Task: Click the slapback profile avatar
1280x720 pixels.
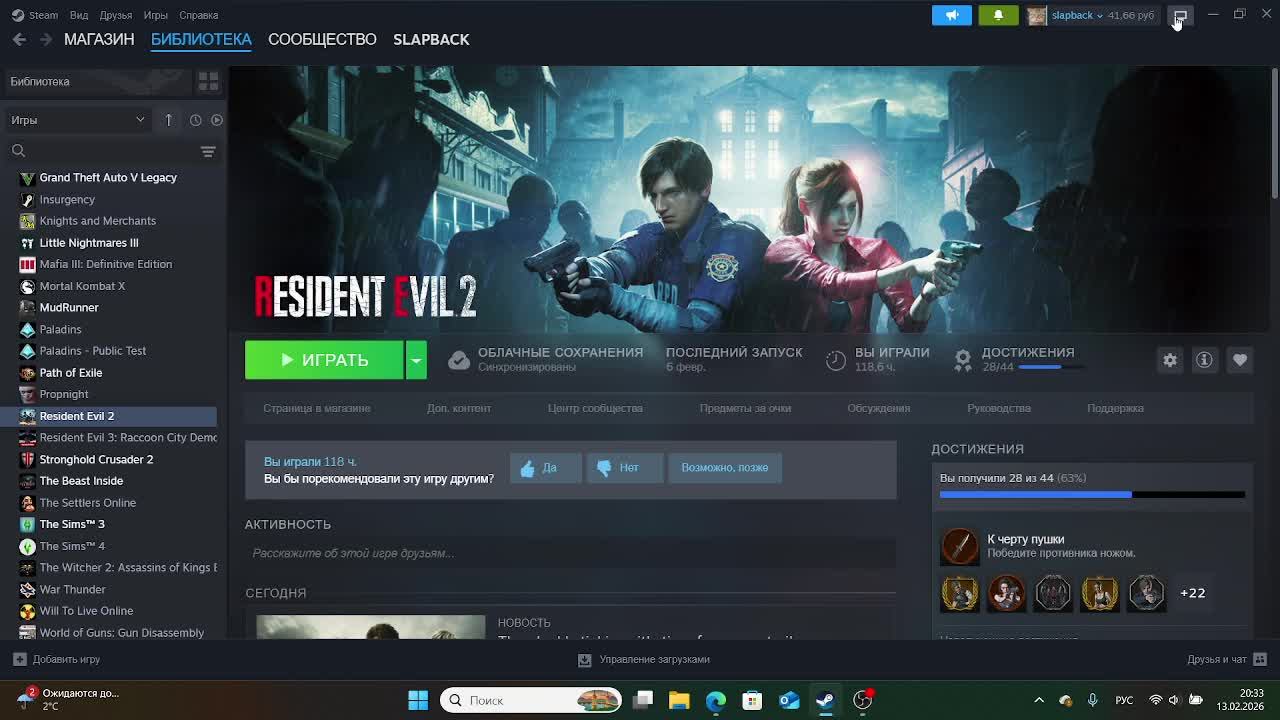Action: pos(1036,15)
